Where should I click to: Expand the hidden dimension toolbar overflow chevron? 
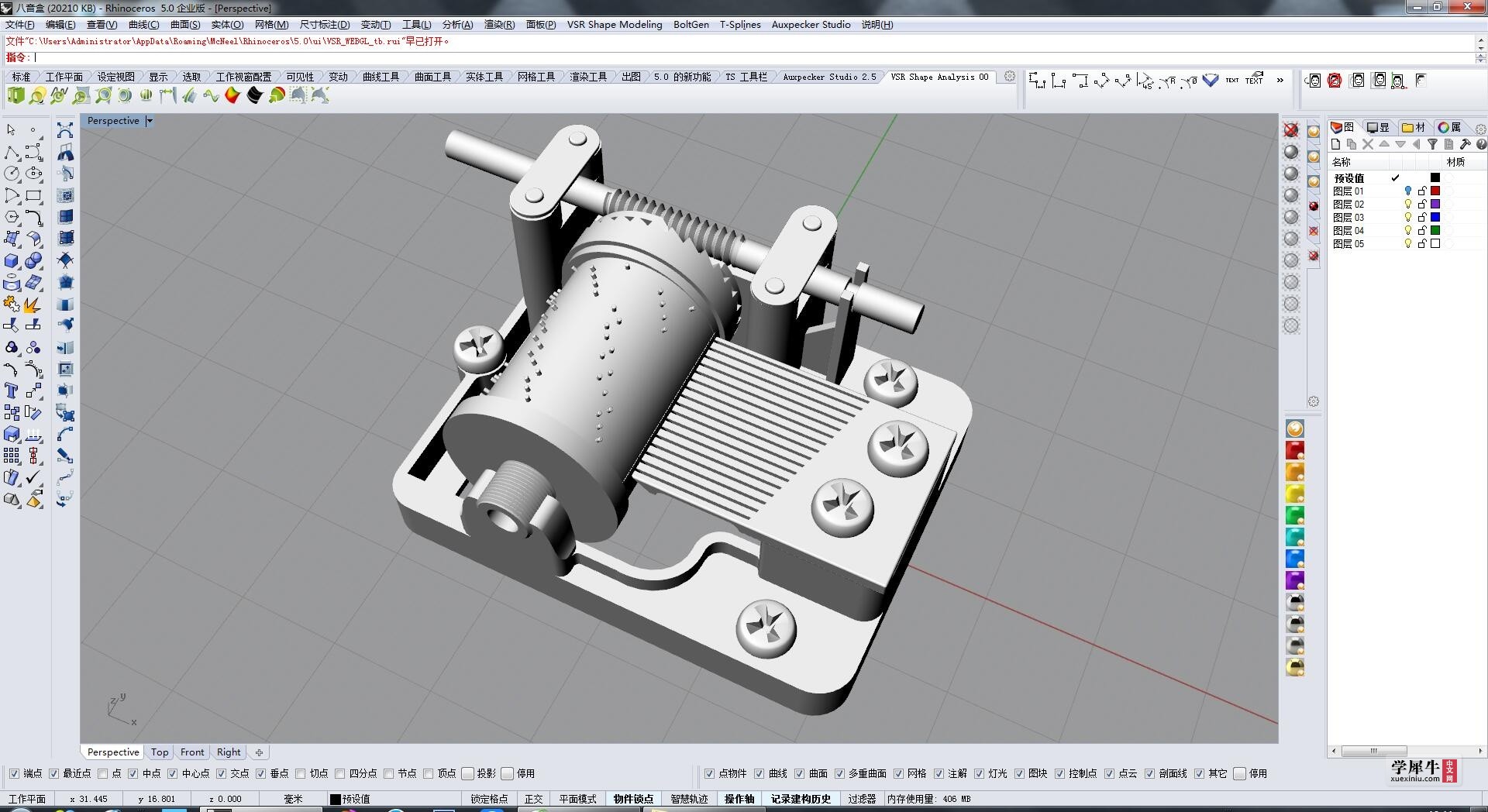click(1280, 80)
